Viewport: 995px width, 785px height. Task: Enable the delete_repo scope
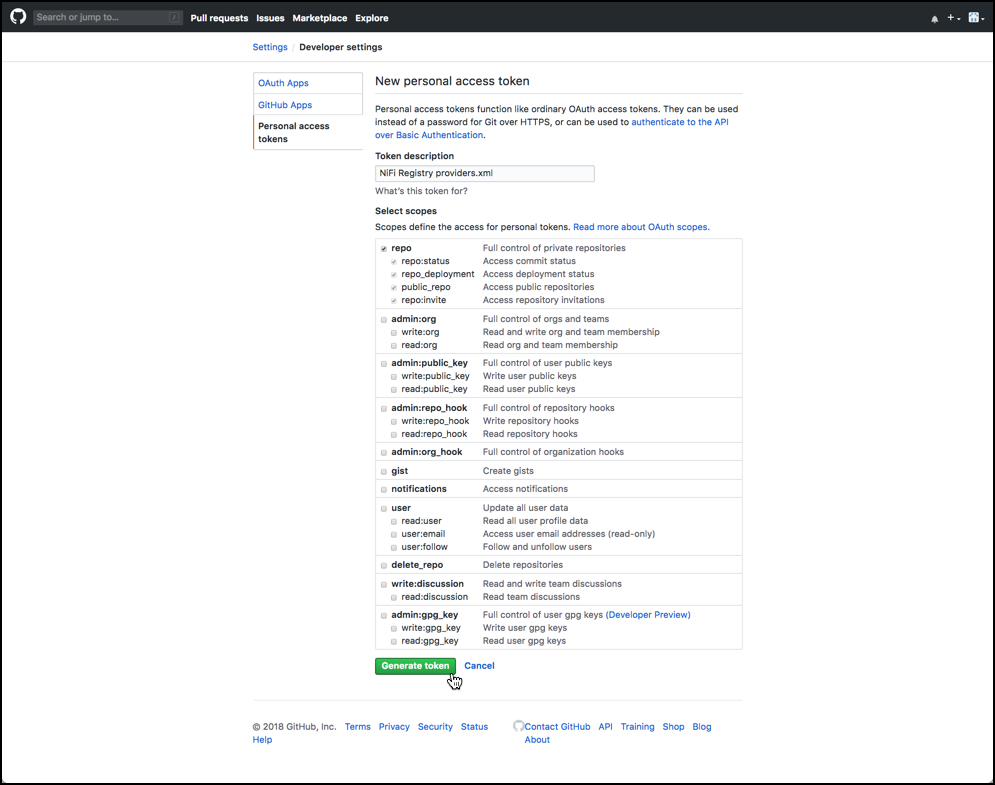(383, 564)
